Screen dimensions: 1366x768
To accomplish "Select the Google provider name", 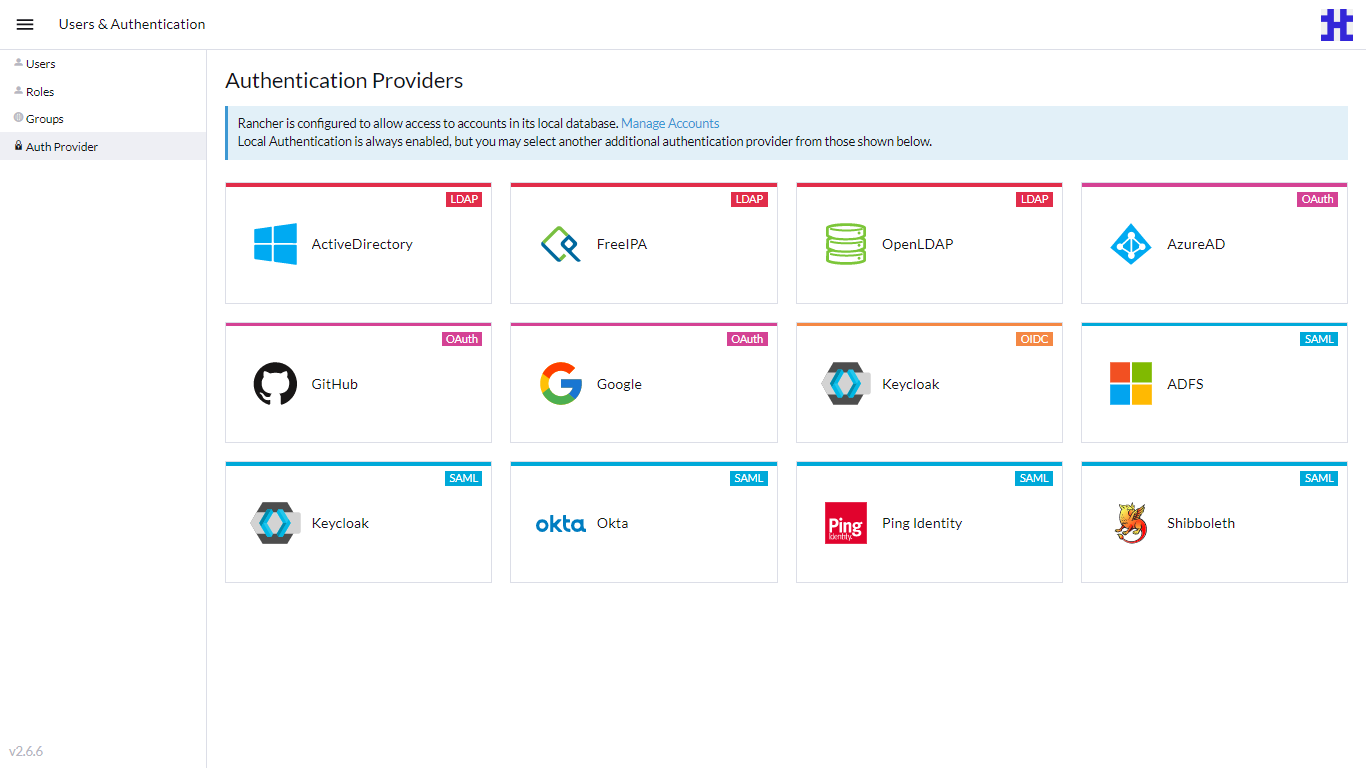I will 619,384.
